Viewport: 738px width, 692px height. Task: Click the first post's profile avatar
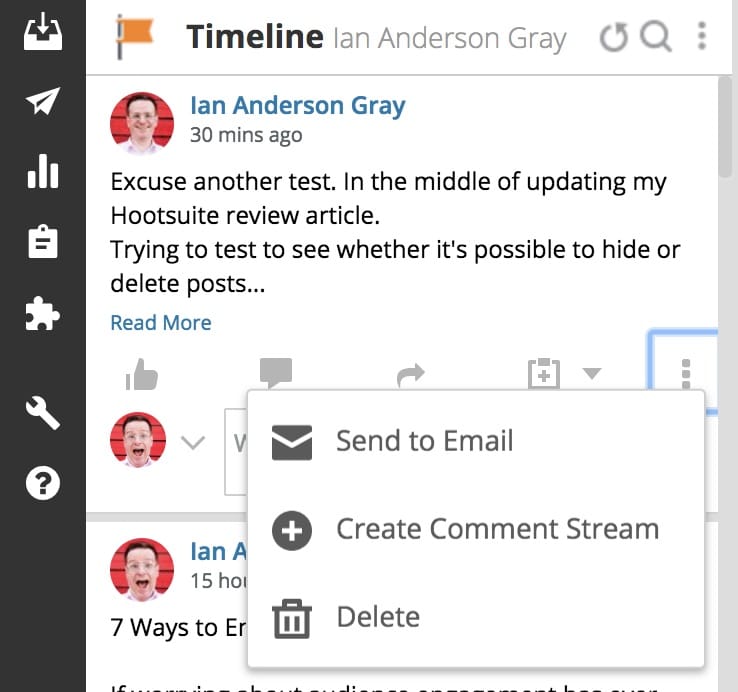click(142, 123)
